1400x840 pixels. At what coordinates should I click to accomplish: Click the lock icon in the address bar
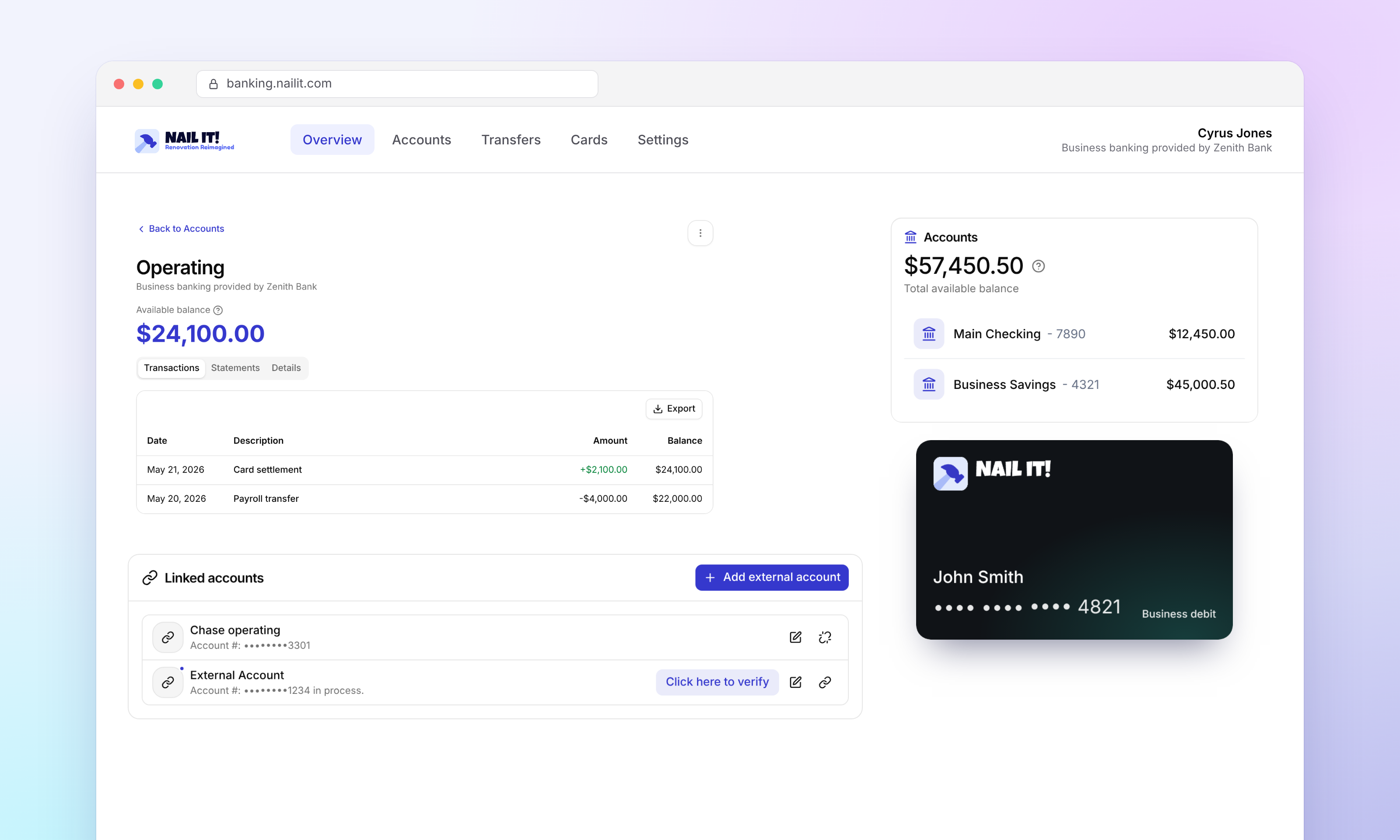[213, 84]
